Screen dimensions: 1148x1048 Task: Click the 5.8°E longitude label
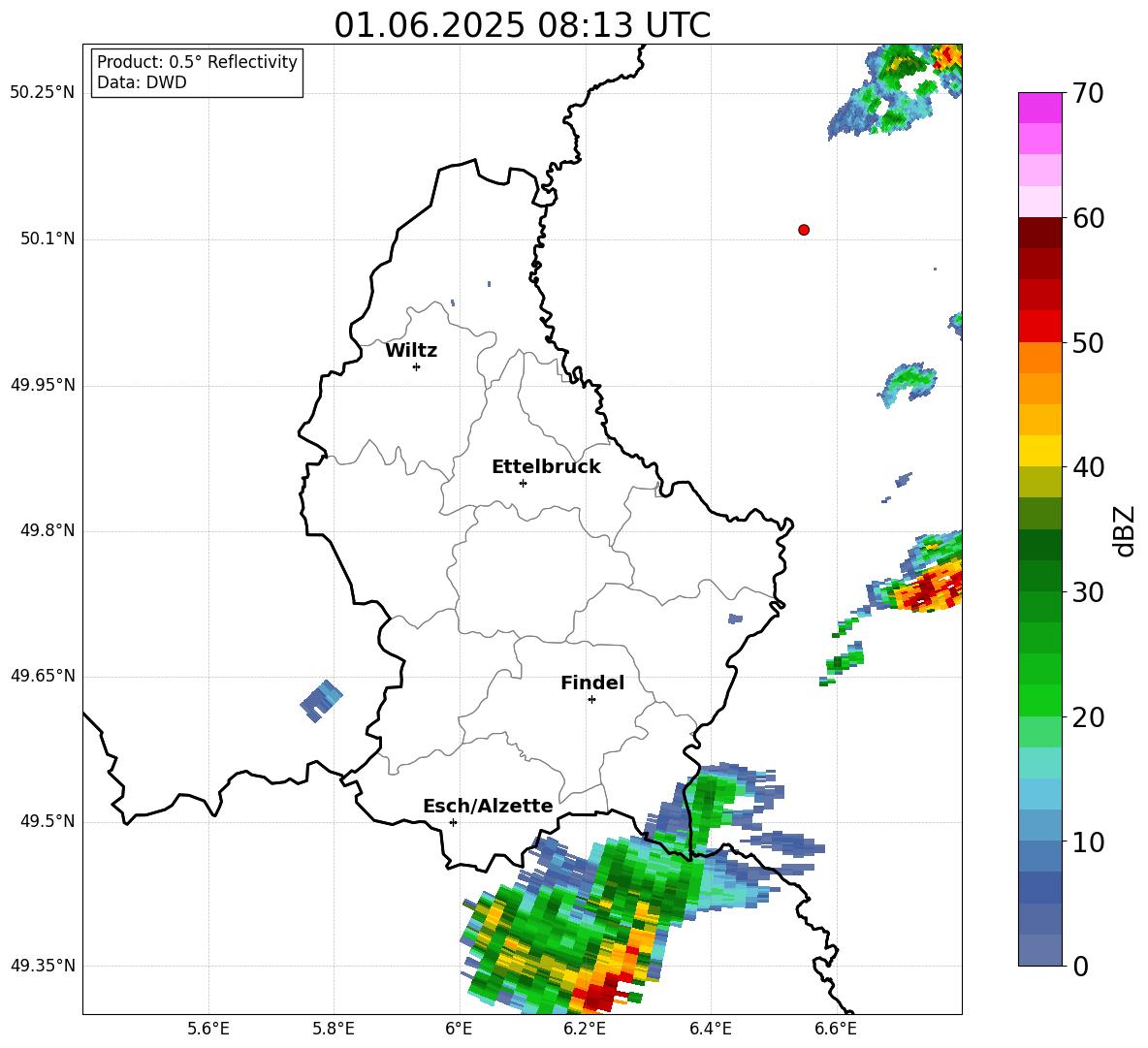(334, 1029)
